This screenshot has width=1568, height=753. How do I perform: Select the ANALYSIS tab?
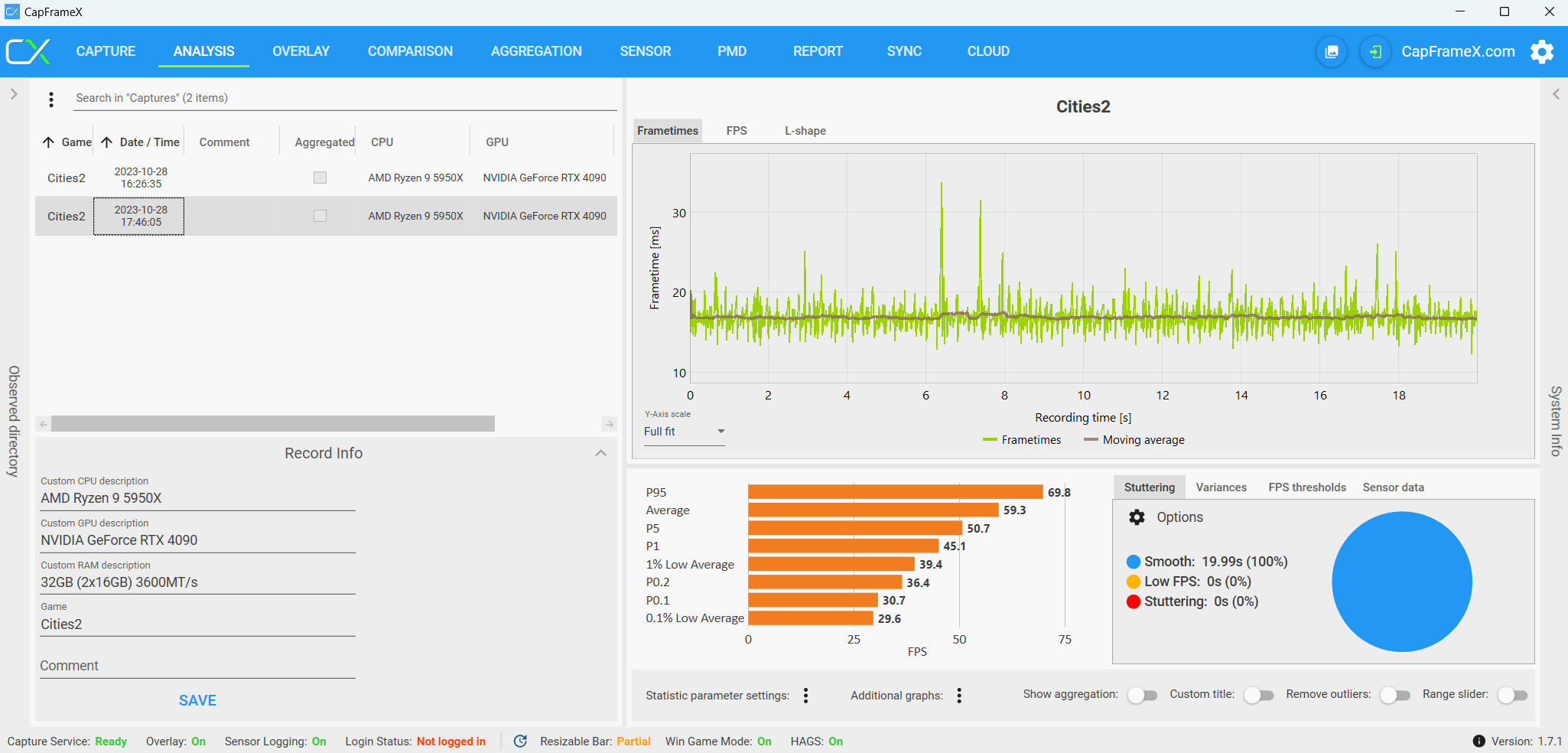pyautogui.click(x=203, y=51)
